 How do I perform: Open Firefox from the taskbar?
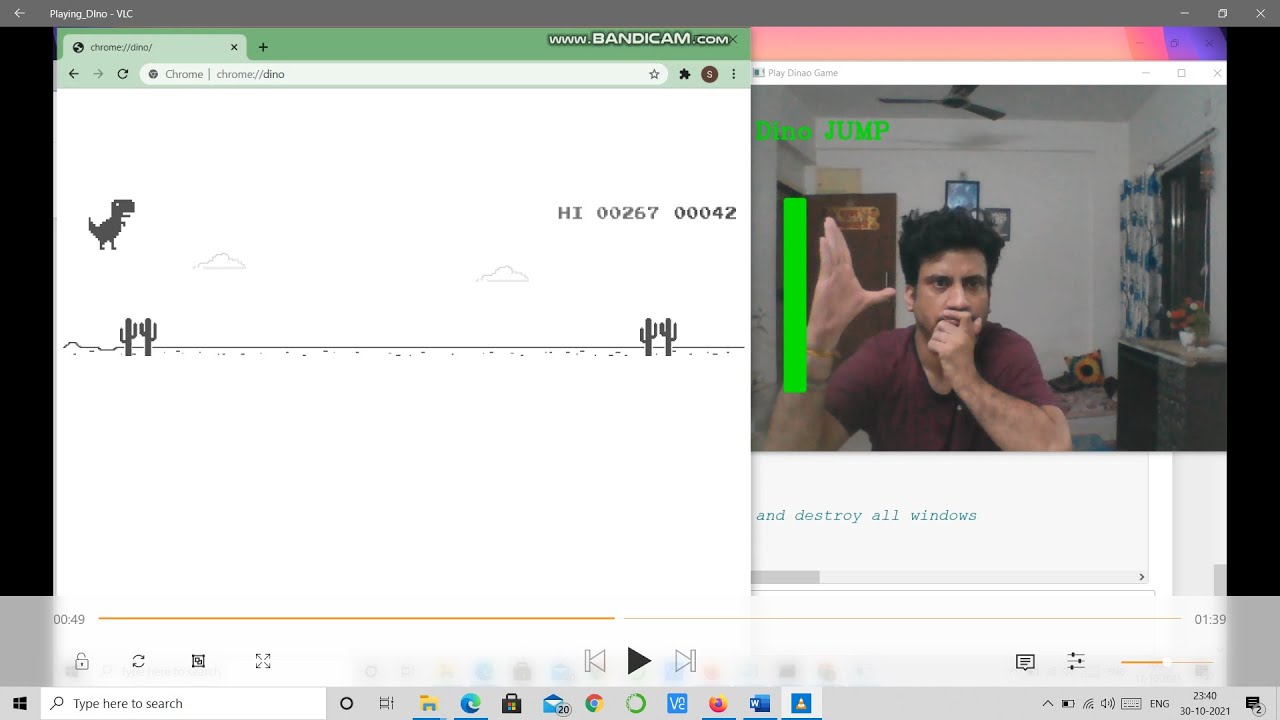(718, 703)
